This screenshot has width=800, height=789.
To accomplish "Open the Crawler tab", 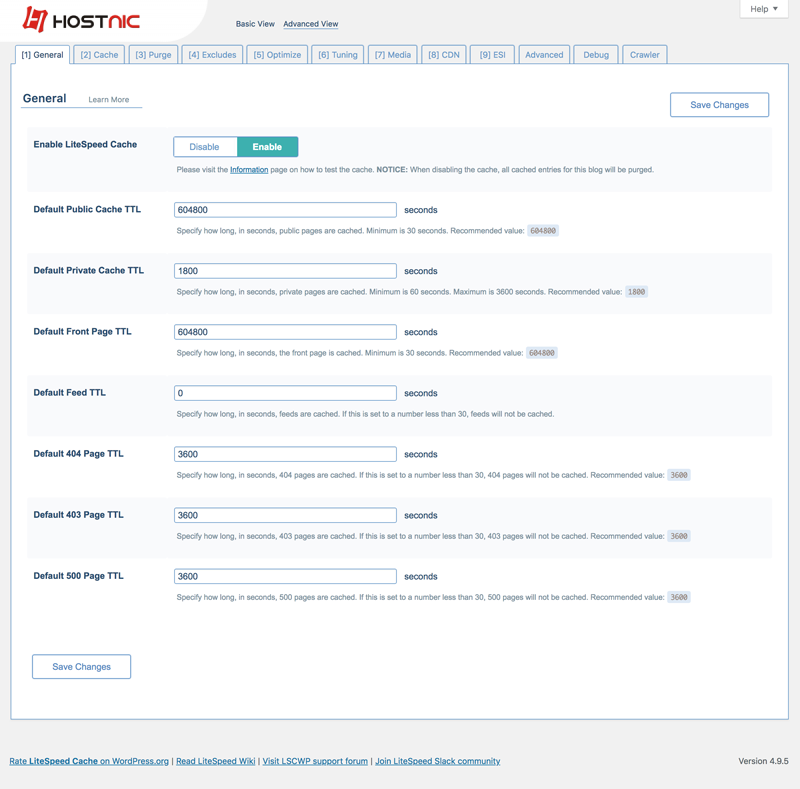I will (644, 55).
